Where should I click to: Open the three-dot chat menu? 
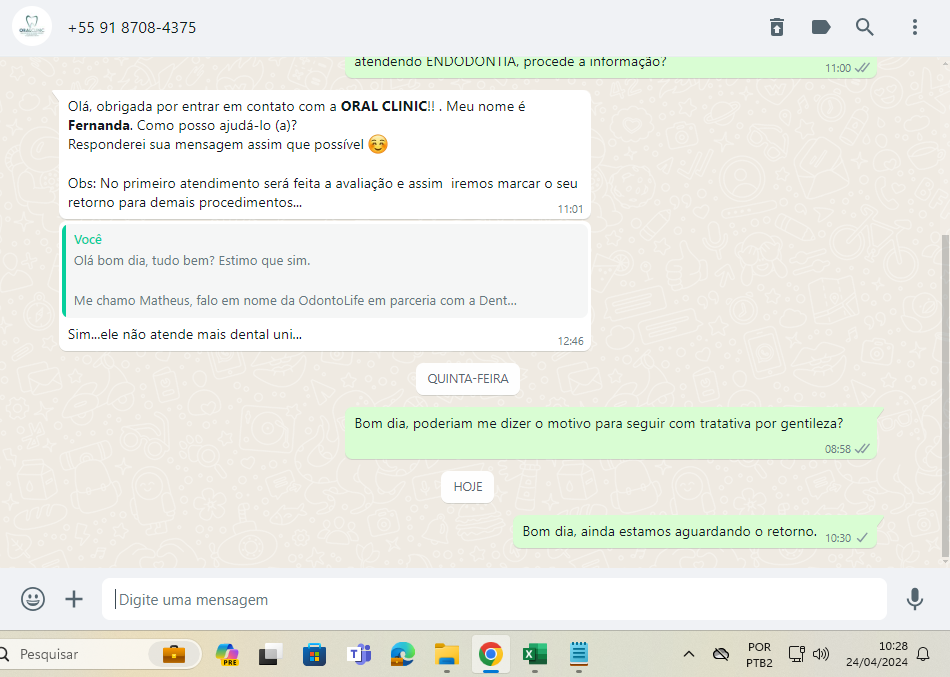914,27
